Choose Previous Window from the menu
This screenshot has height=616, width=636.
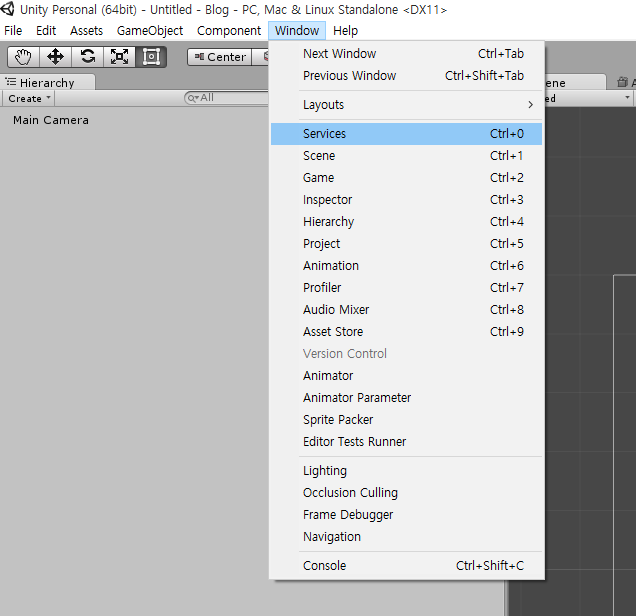(x=406, y=75)
